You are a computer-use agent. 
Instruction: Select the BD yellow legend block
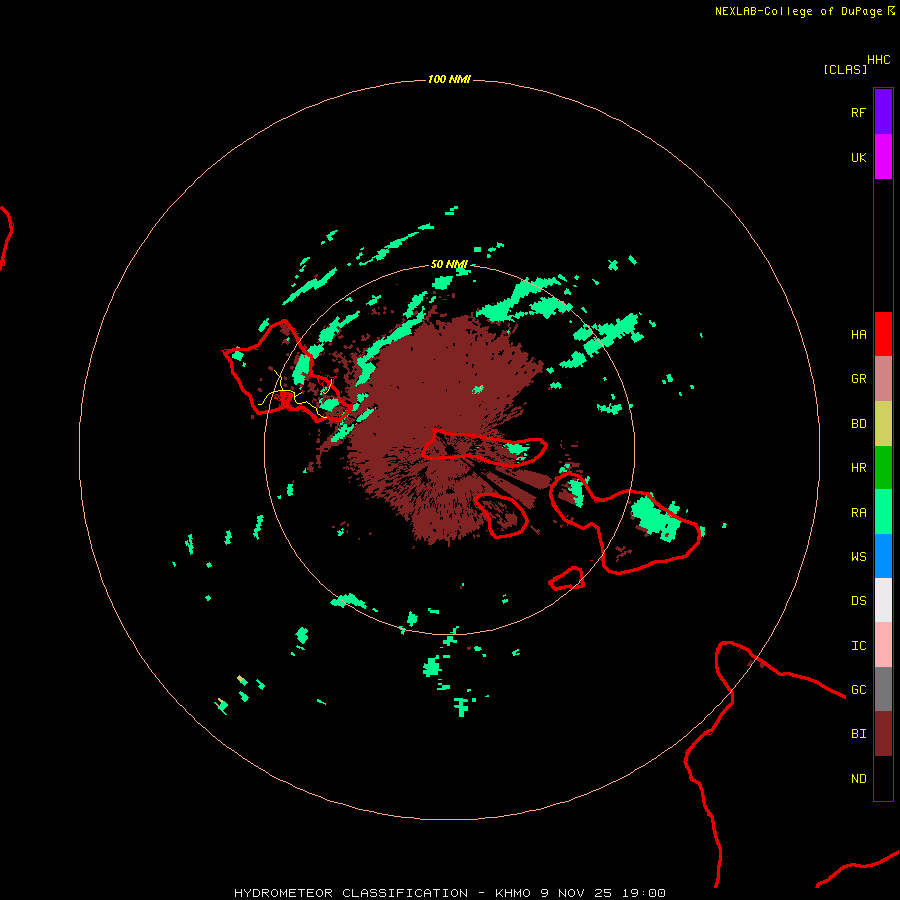883,424
